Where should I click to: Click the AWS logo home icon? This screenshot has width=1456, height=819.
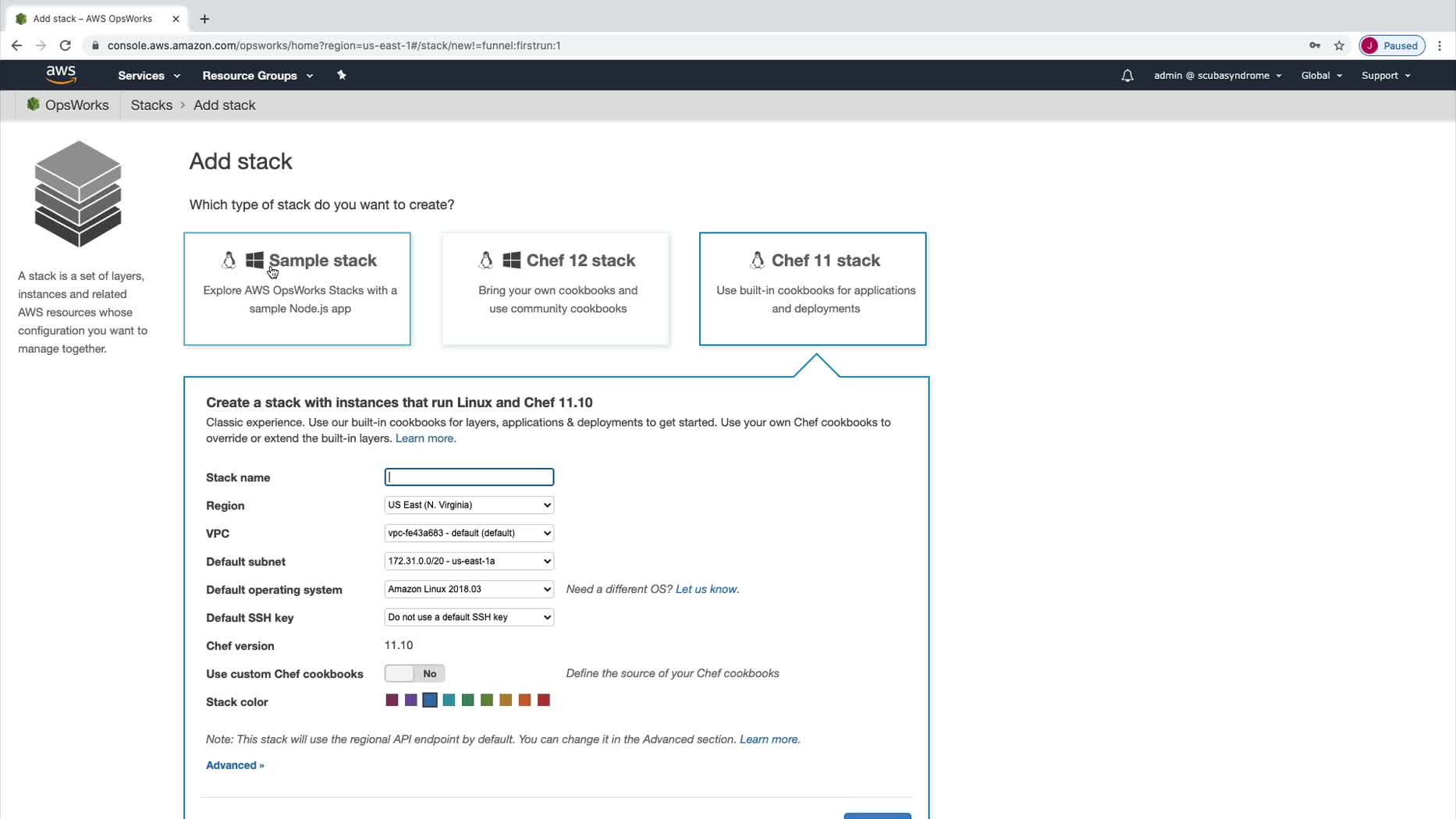(61, 75)
